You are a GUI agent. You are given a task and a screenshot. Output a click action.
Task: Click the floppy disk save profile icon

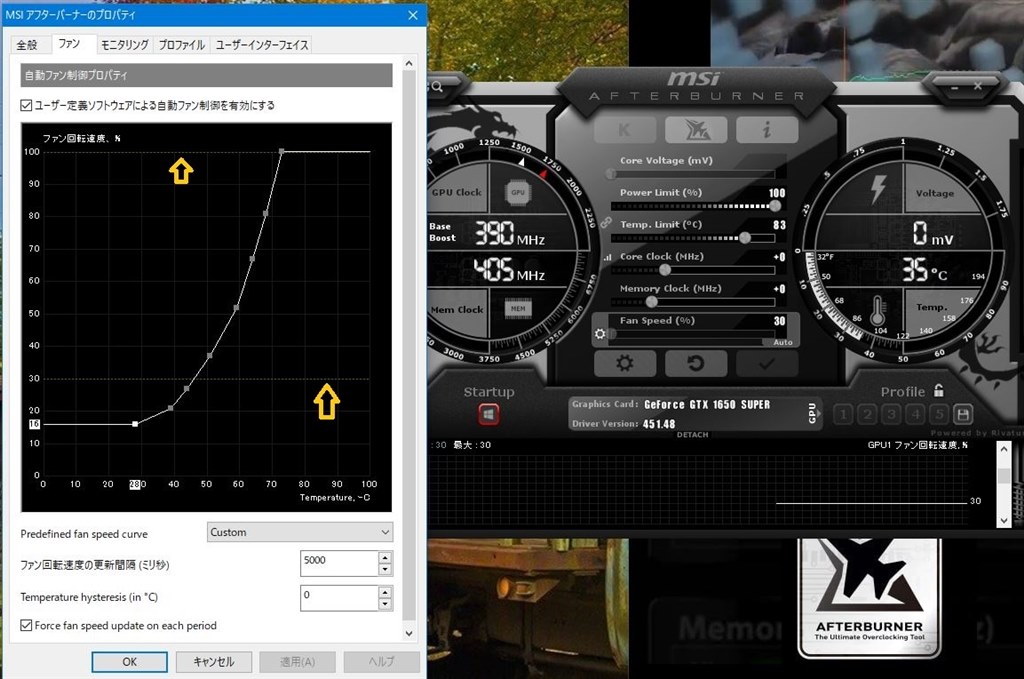[963, 414]
